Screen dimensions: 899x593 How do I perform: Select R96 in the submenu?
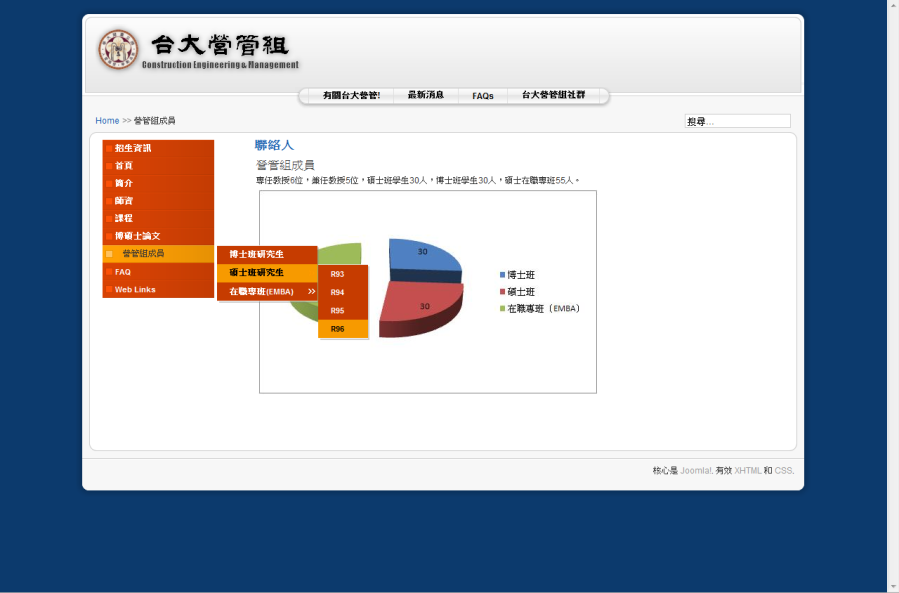click(338, 329)
